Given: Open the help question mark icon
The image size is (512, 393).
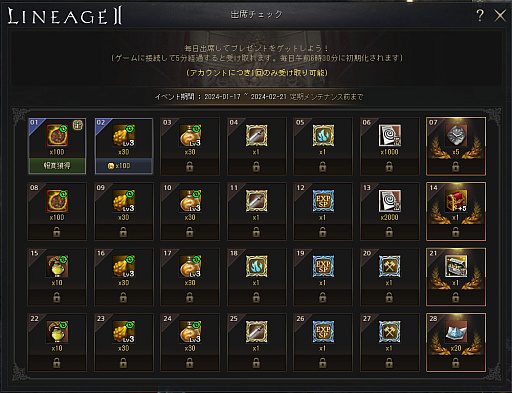Looking at the screenshot, I should pyautogui.click(x=480, y=15).
